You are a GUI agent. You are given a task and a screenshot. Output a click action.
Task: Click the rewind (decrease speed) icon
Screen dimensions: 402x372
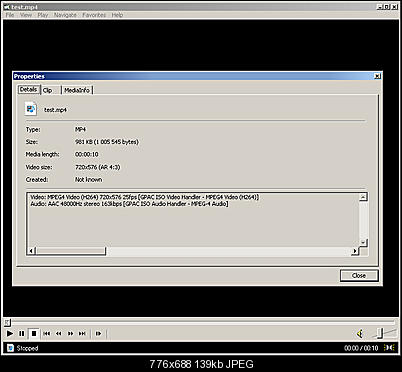[x=59, y=333]
